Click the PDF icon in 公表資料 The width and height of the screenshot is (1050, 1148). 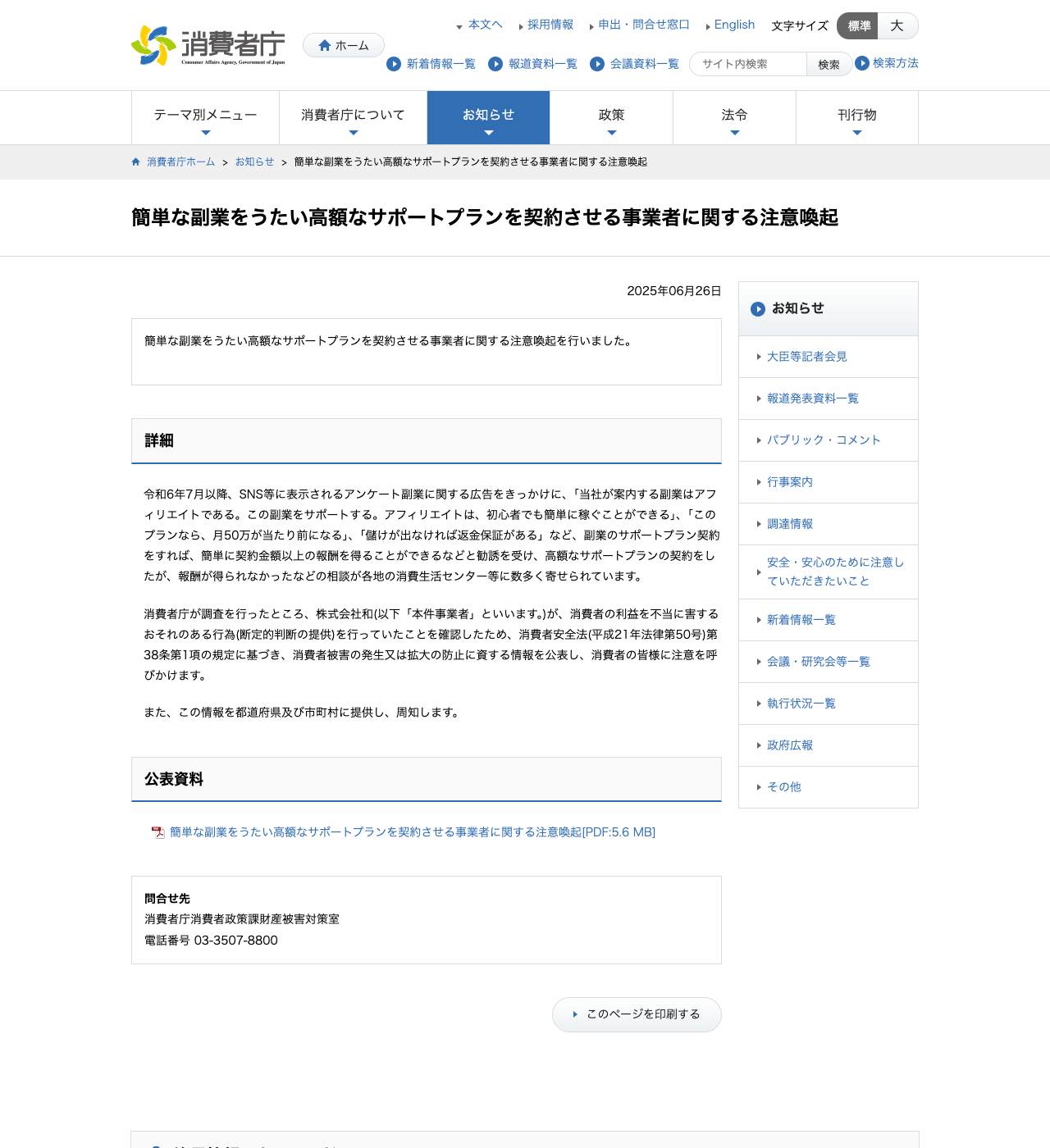pyautogui.click(x=158, y=832)
